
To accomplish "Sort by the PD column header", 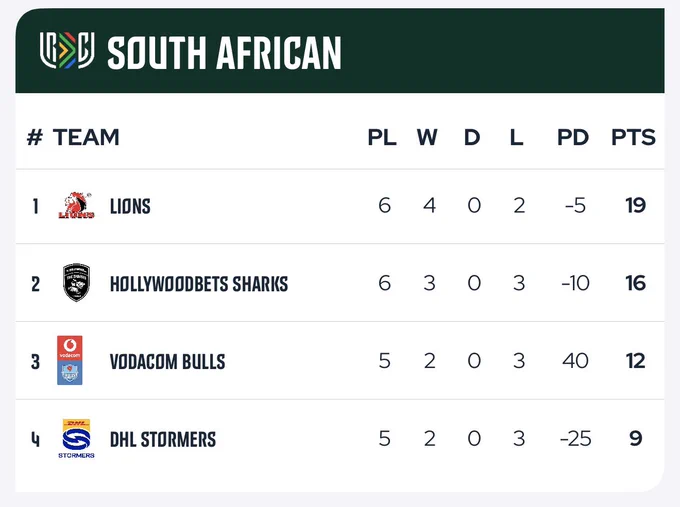I will 573,137.
